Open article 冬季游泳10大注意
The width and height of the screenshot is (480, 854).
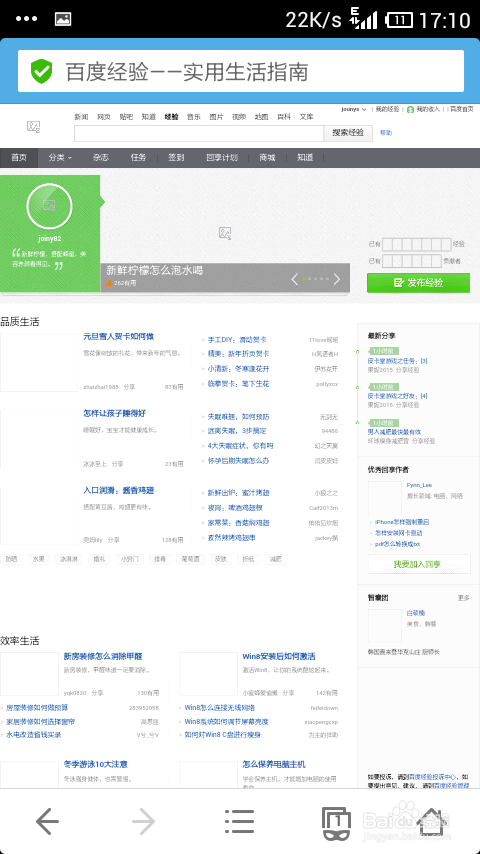pyautogui.click(x=95, y=764)
